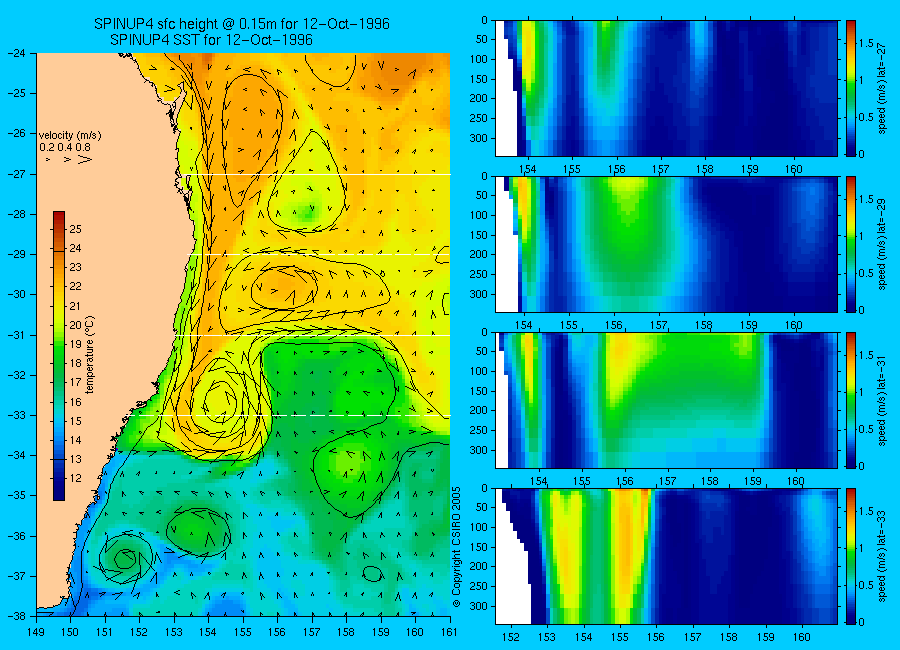This screenshot has width=900, height=650.
Task: Click the -24 latitude label on map axis
Action: point(15,53)
